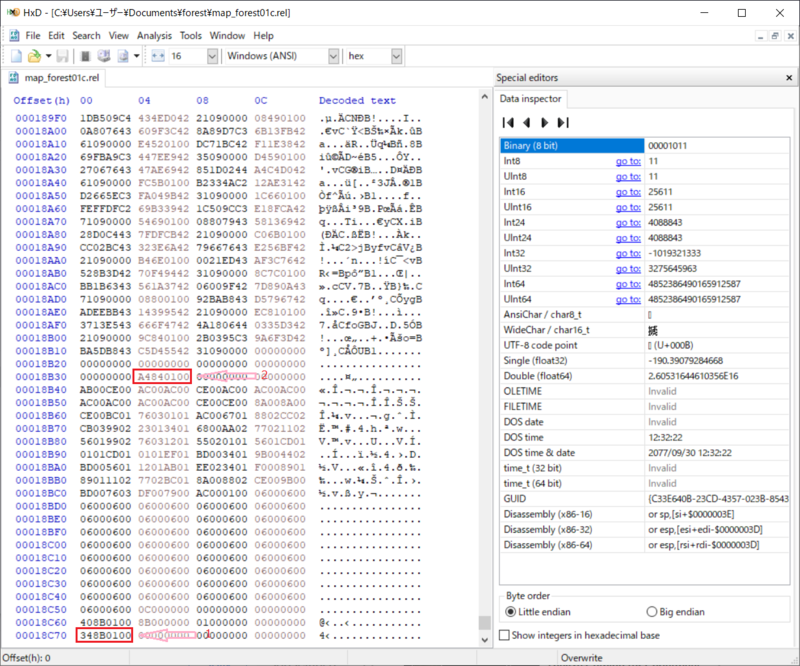The height and width of the screenshot is (666, 800).
Task: Click the Open RAM toolbar icon
Action: point(86,56)
